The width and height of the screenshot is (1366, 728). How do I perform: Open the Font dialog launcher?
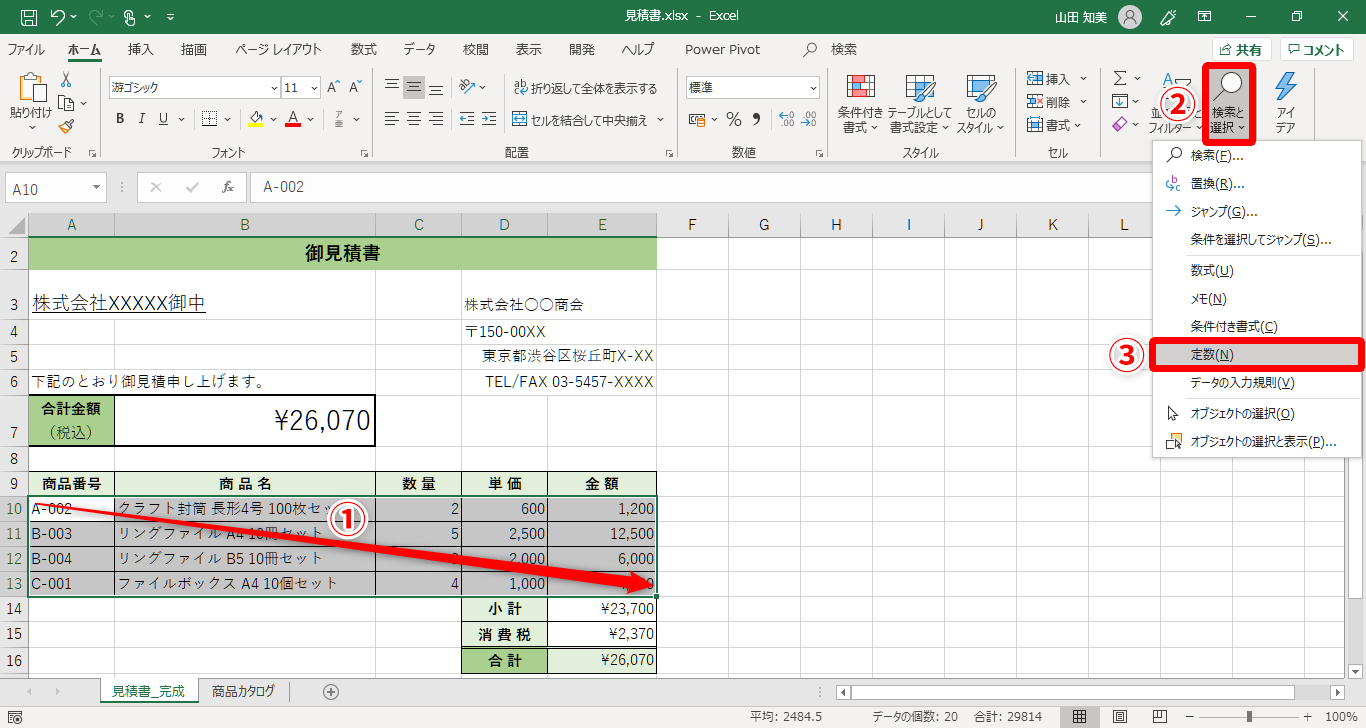coord(362,154)
